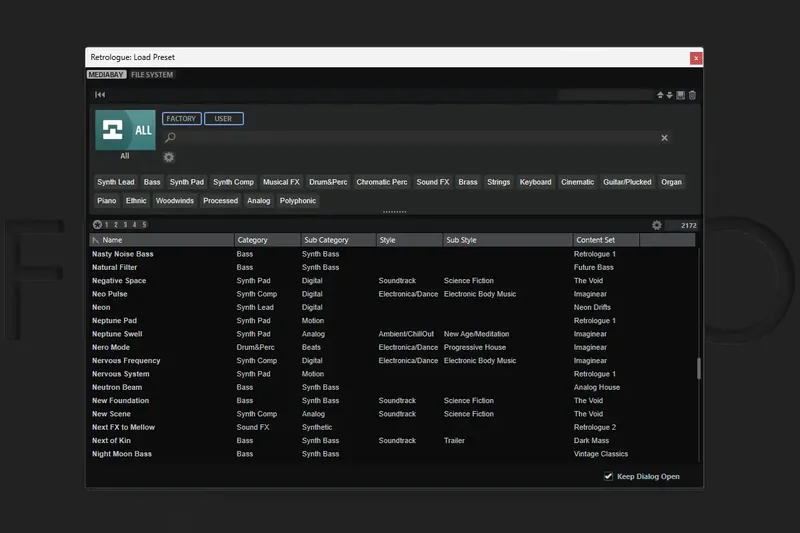Click the Content Set column header

point(605,240)
